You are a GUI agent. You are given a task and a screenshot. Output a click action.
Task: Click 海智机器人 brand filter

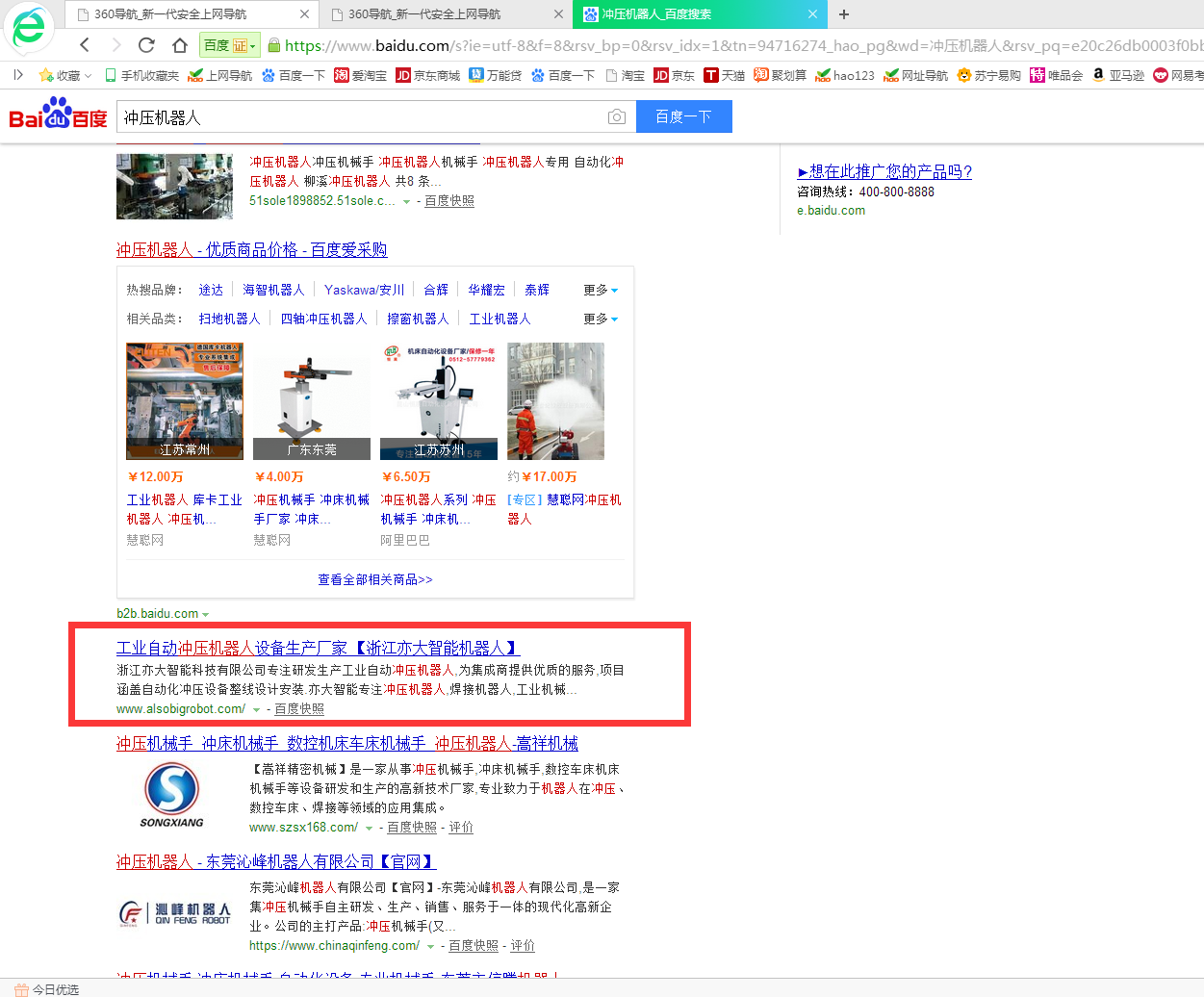273,290
